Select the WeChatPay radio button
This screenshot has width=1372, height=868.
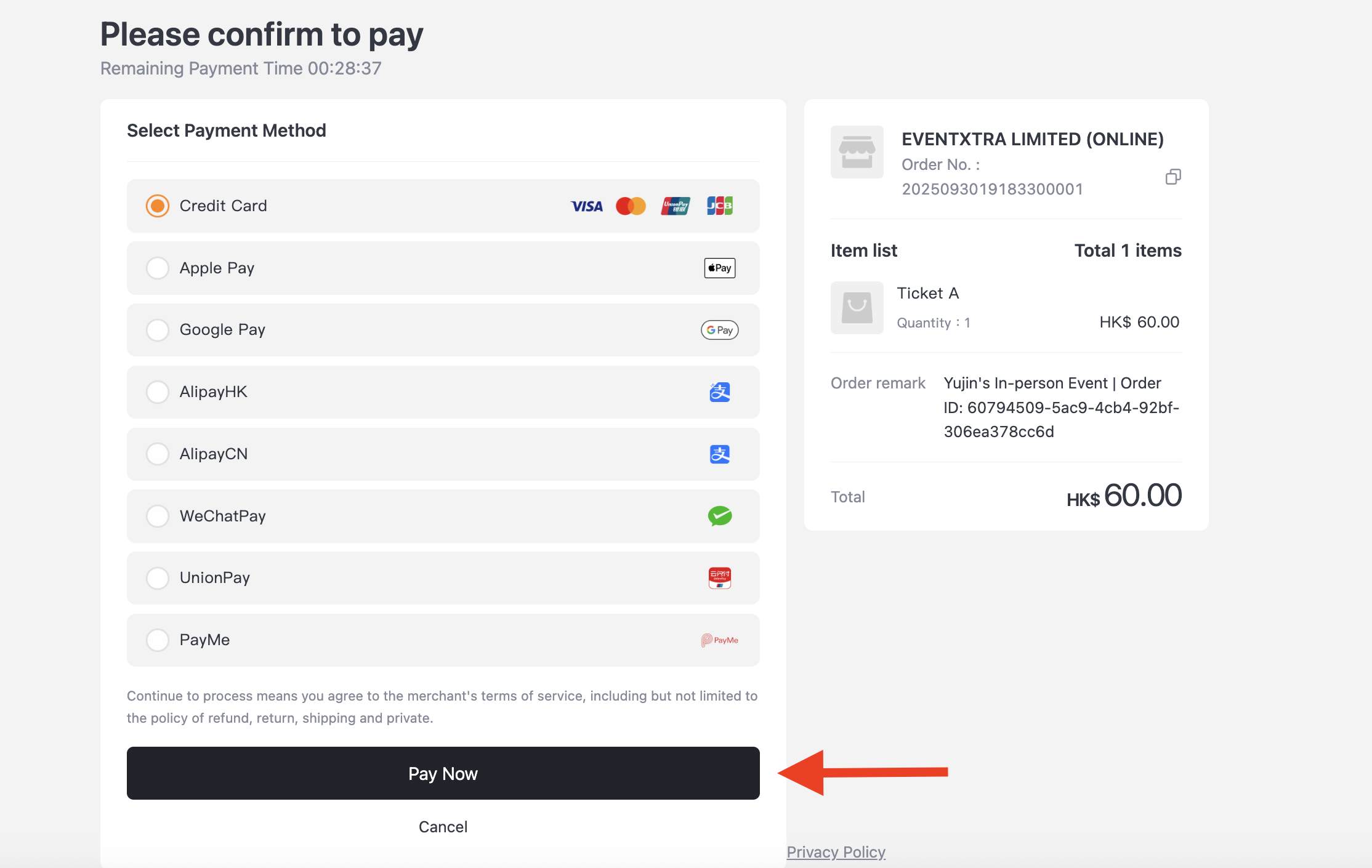(158, 516)
